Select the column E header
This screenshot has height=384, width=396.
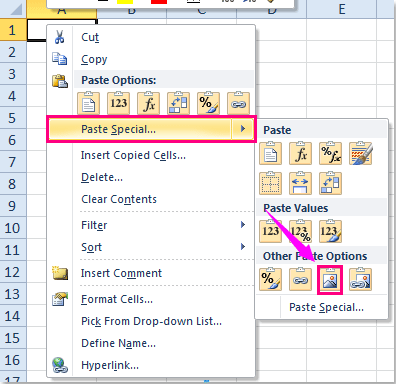coord(342,9)
